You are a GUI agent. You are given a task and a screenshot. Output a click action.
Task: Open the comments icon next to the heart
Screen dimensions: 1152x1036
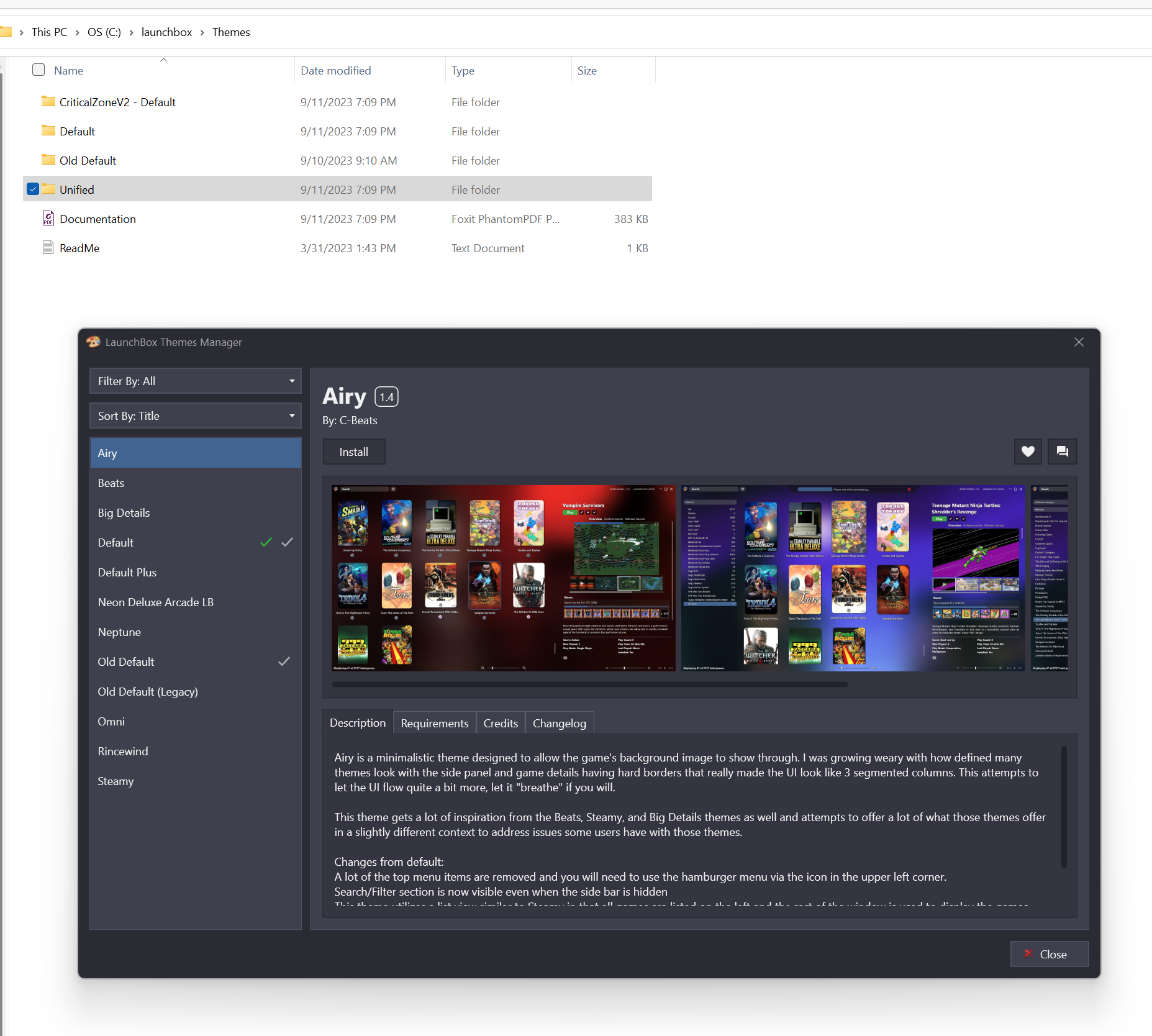point(1063,452)
